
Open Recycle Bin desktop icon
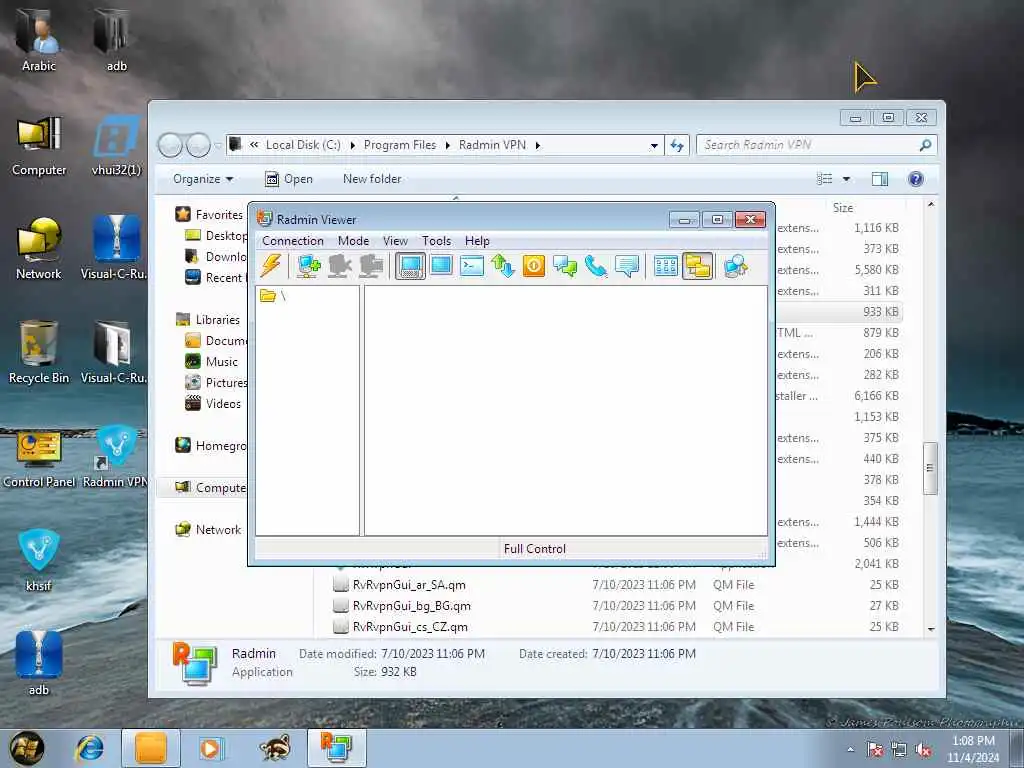click(39, 353)
